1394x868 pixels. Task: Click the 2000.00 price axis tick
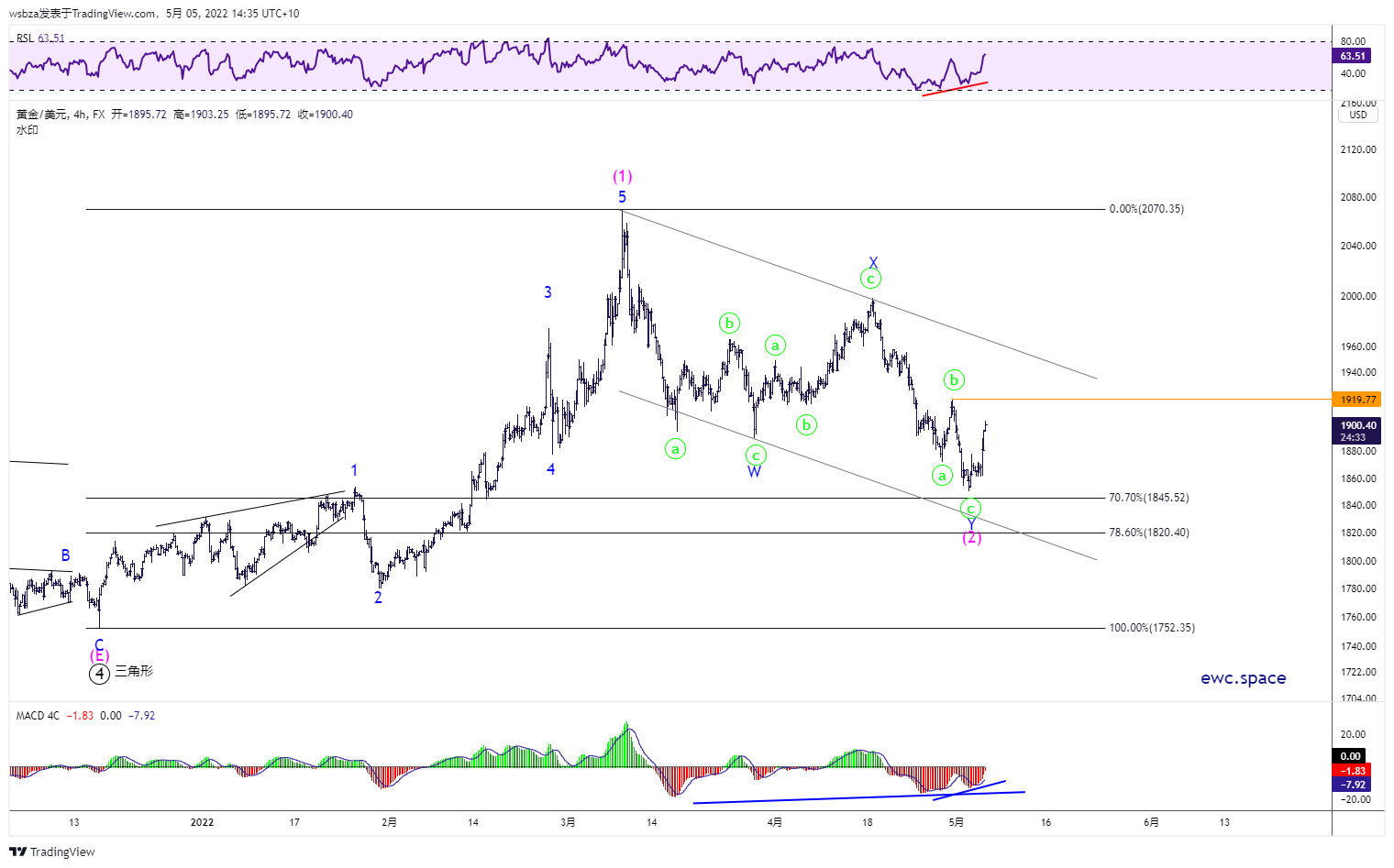click(1358, 296)
